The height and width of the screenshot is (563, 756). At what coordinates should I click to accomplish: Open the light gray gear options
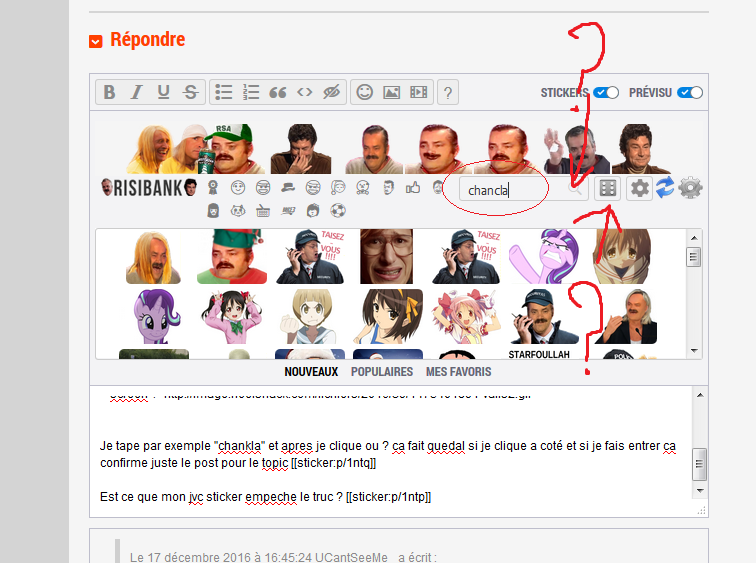pos(690,188)
